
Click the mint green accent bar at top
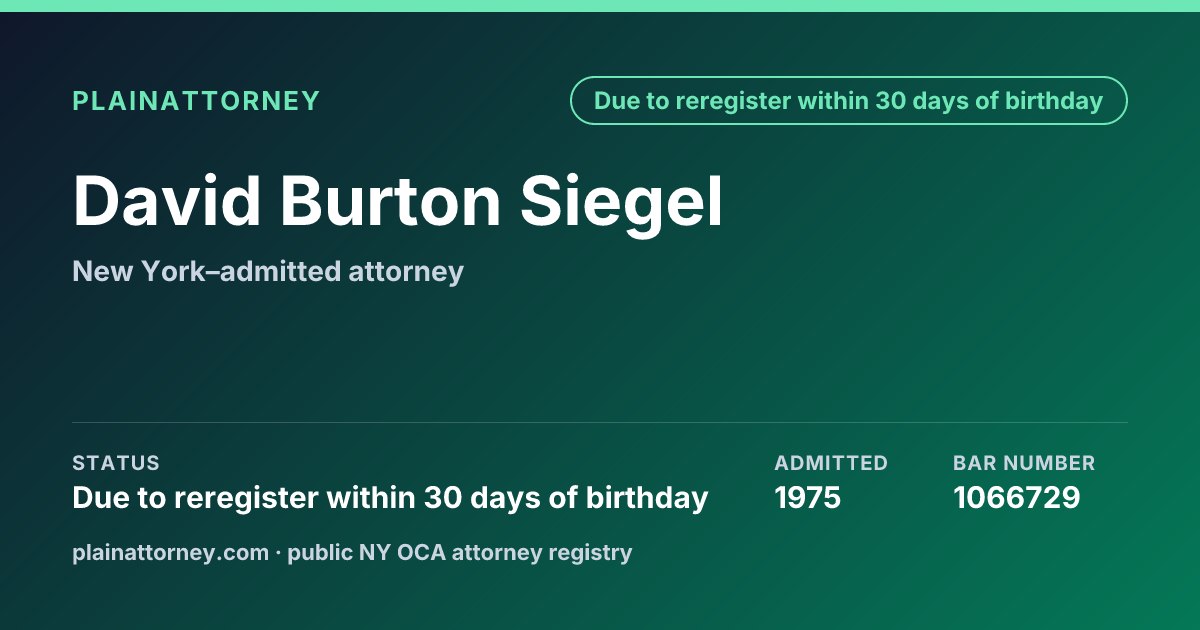pyautogui.click(x=600, y=6)
